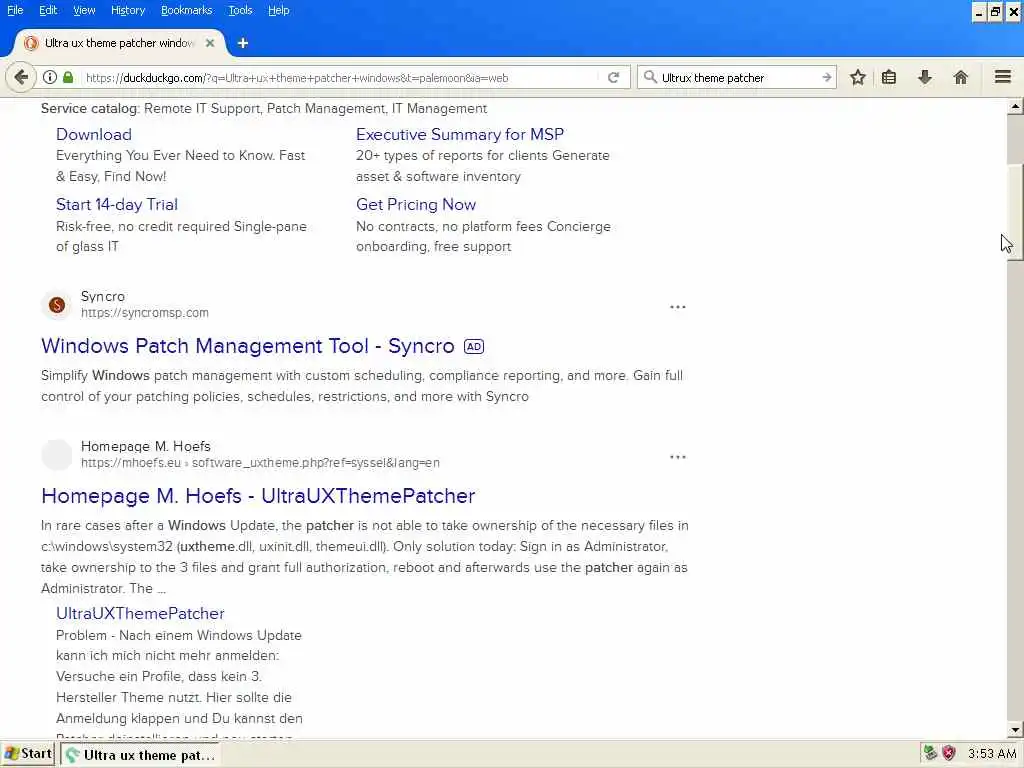Open Executive Summary for MSP link
This screenshot has height=768, width=1024.
[460, 134]
